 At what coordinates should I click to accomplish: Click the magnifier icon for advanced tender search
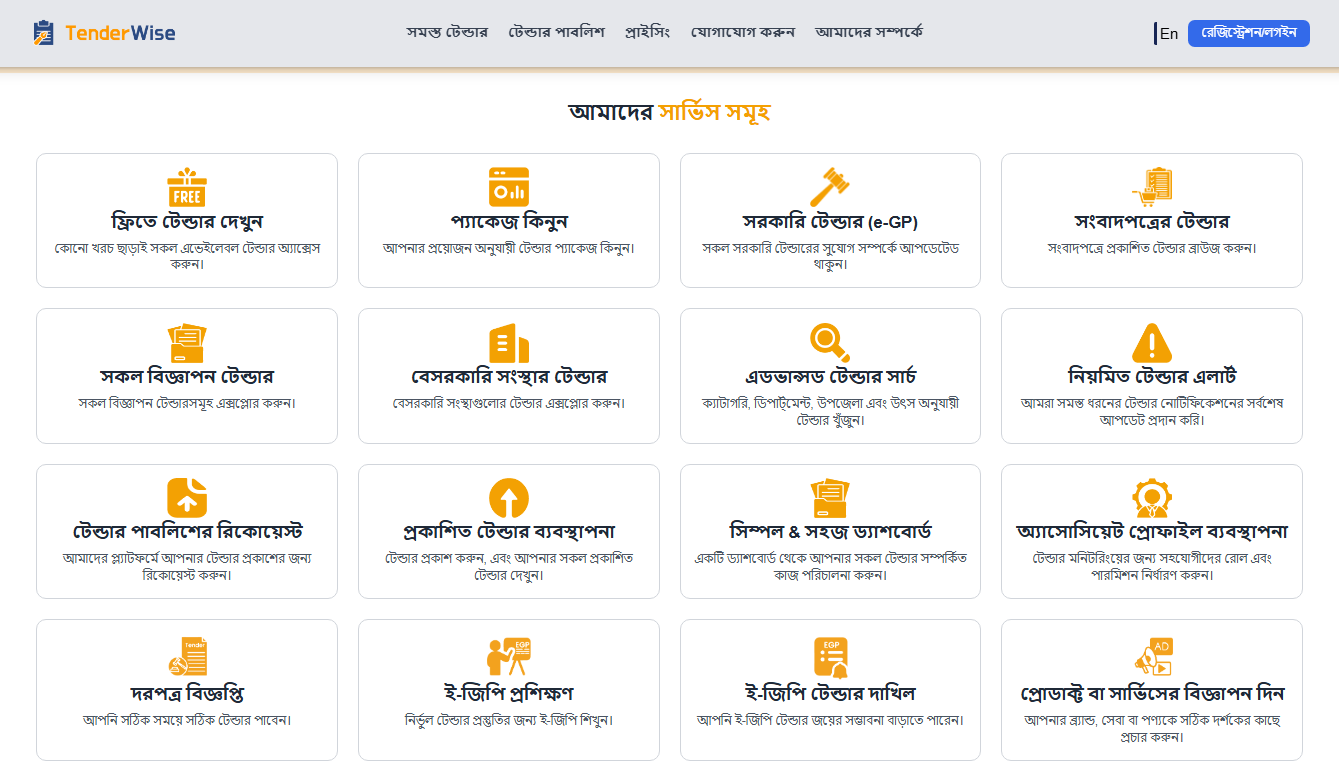(x=830, y=342)
